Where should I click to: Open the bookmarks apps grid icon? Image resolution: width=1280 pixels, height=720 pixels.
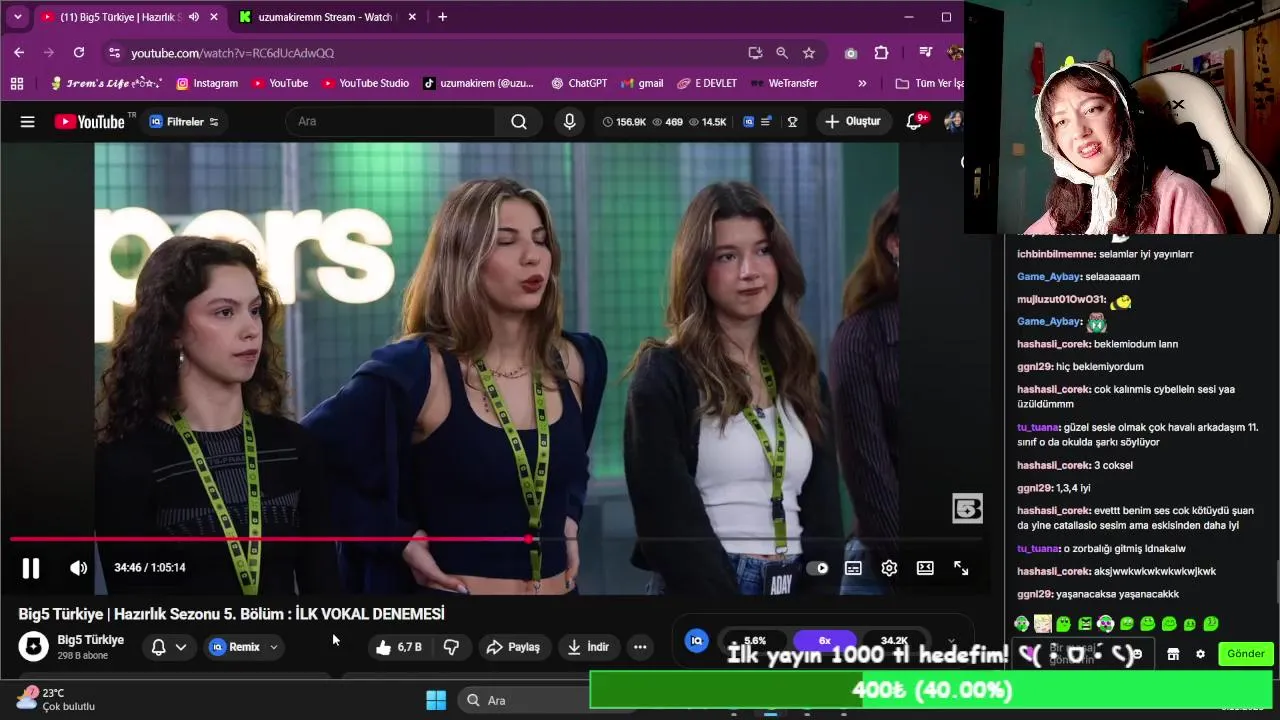17,83
